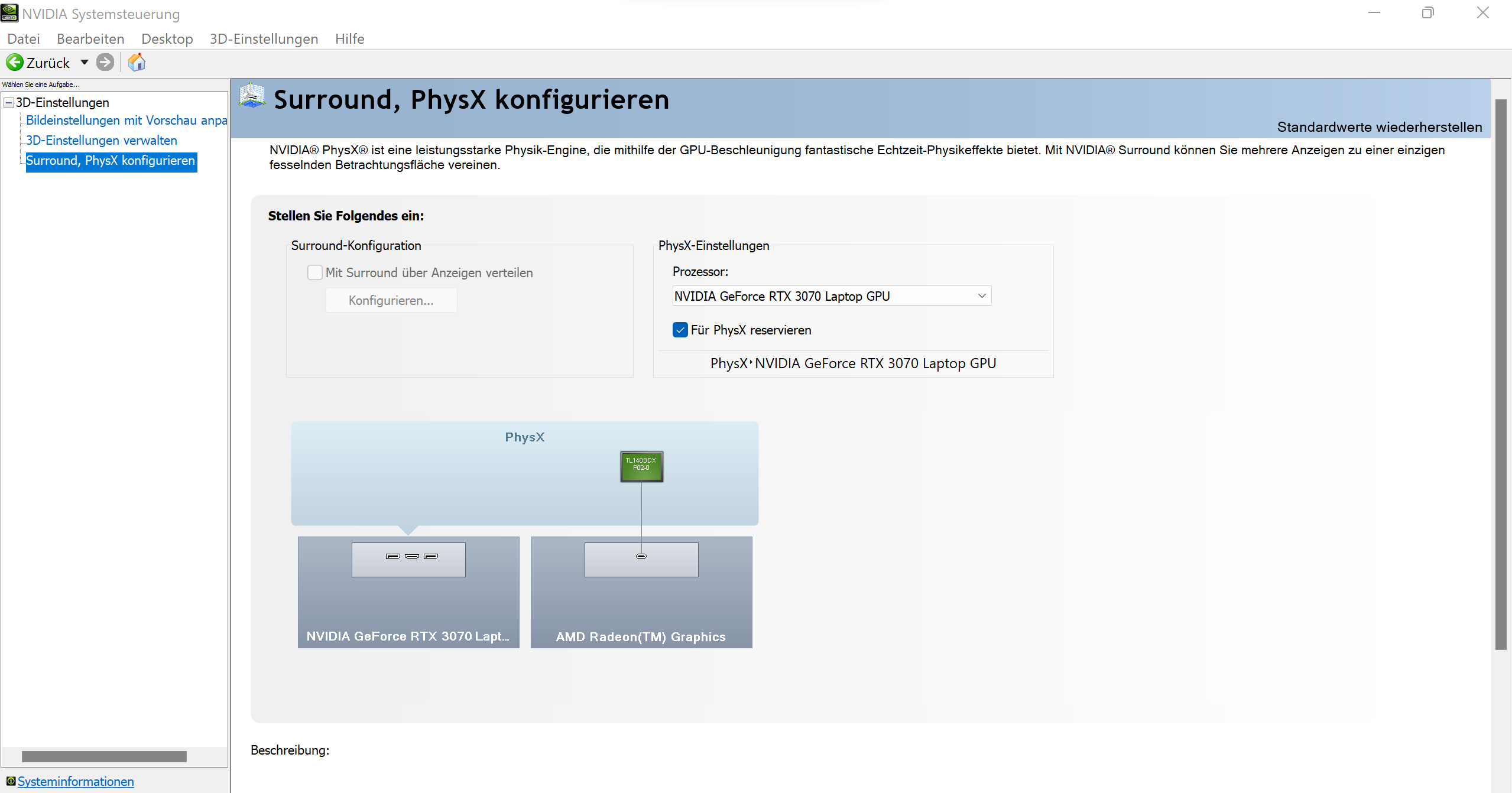Image resolution: width=1512 pixels, height=793 pixels.
Task: Click the home icon in toolbar
Action: pos(137,62)
